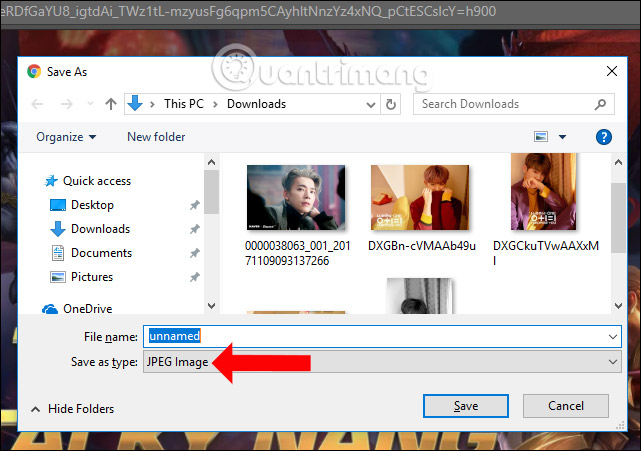The height and width of the screenshot is (451, 641).
Task: Click the Chrome icon in title bar
Action: pos(34,72)
